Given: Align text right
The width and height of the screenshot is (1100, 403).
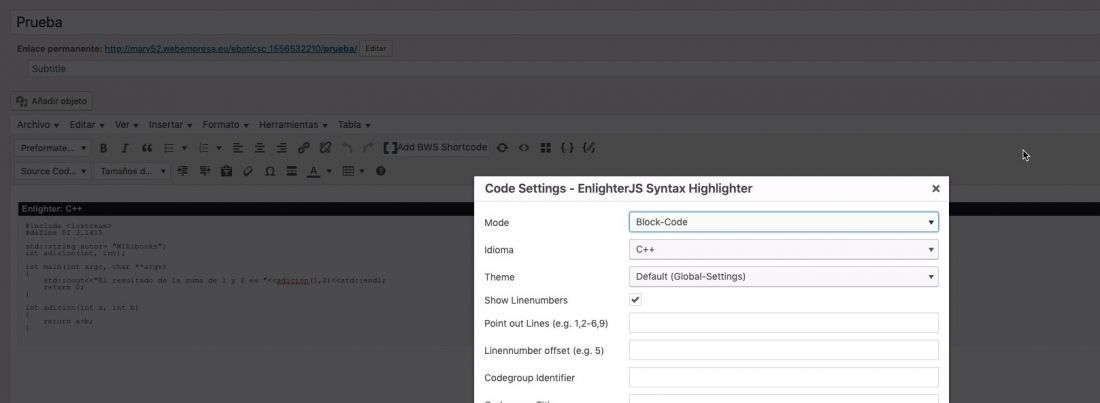Looking at the screenshot, I should [281, 148].
